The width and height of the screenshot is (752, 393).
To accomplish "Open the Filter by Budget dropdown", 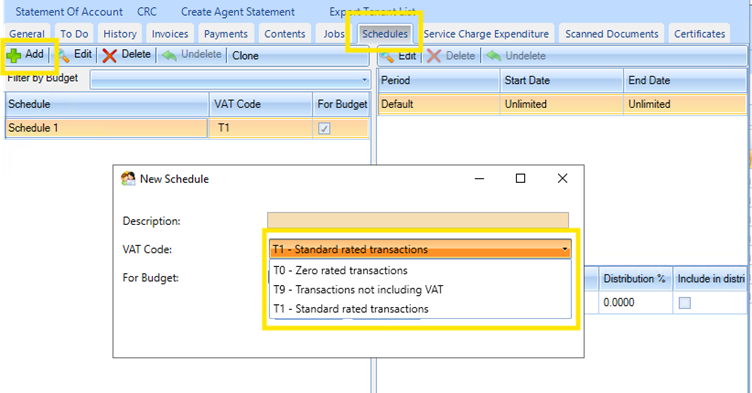I will 229,80.
